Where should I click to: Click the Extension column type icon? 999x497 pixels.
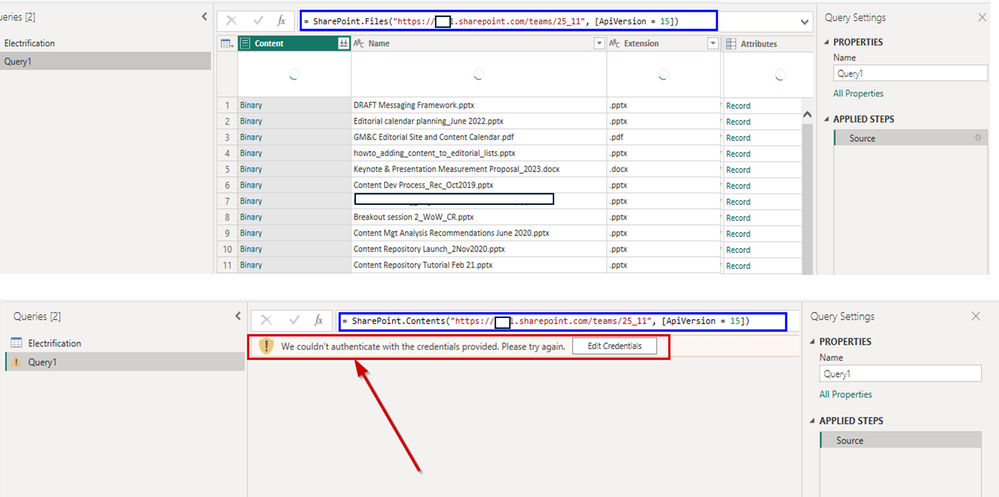(614, 43)
